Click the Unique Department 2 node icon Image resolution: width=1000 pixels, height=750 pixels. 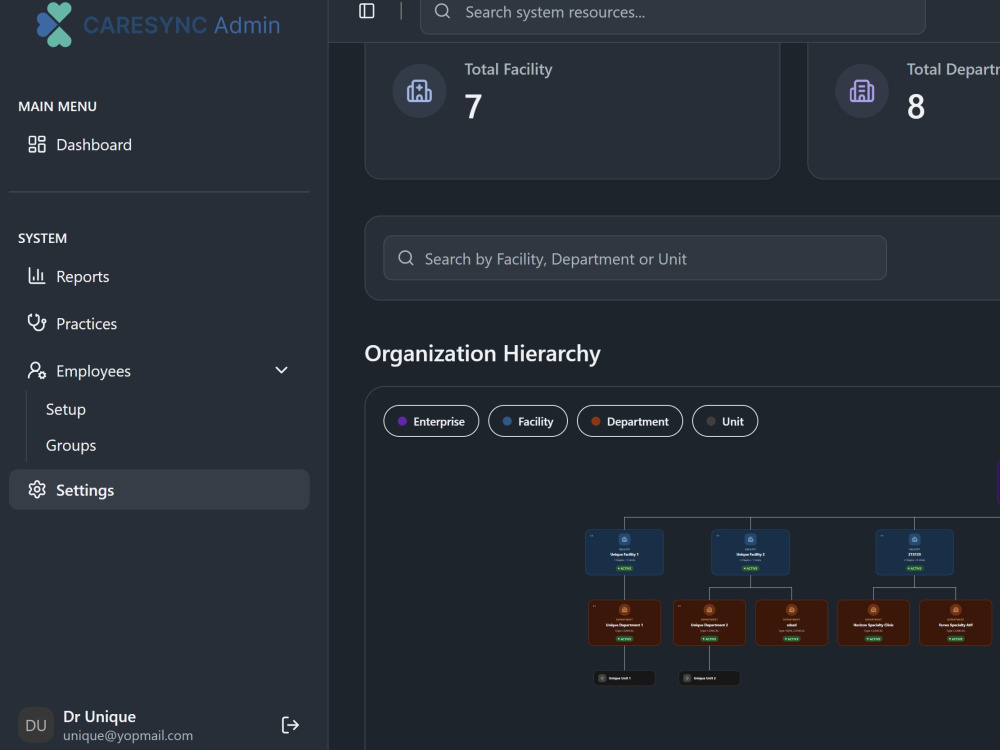(x=709, y=610)
